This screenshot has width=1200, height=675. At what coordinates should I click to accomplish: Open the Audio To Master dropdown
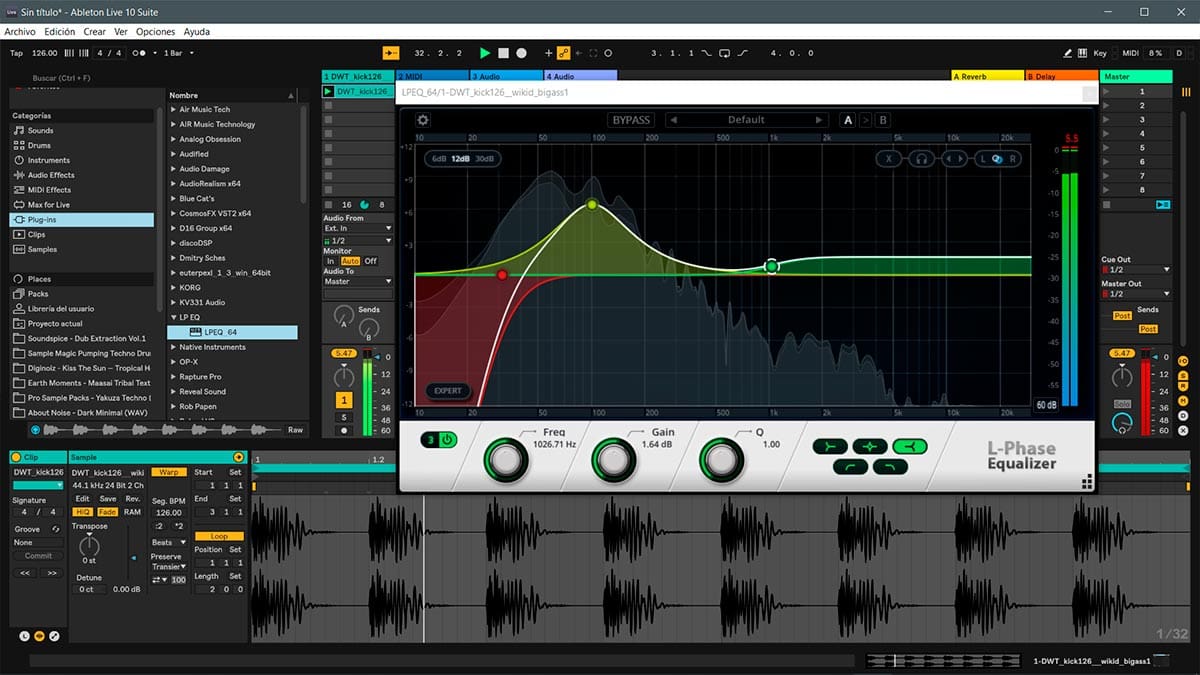point(357,282)
